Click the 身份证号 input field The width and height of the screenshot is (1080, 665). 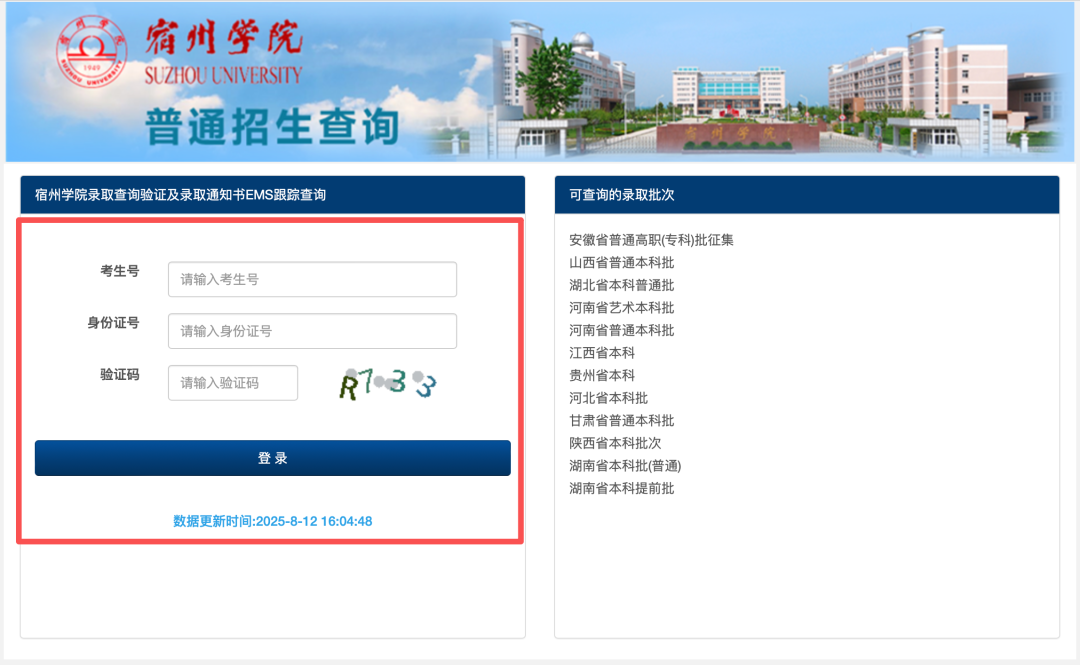point(312,331)
